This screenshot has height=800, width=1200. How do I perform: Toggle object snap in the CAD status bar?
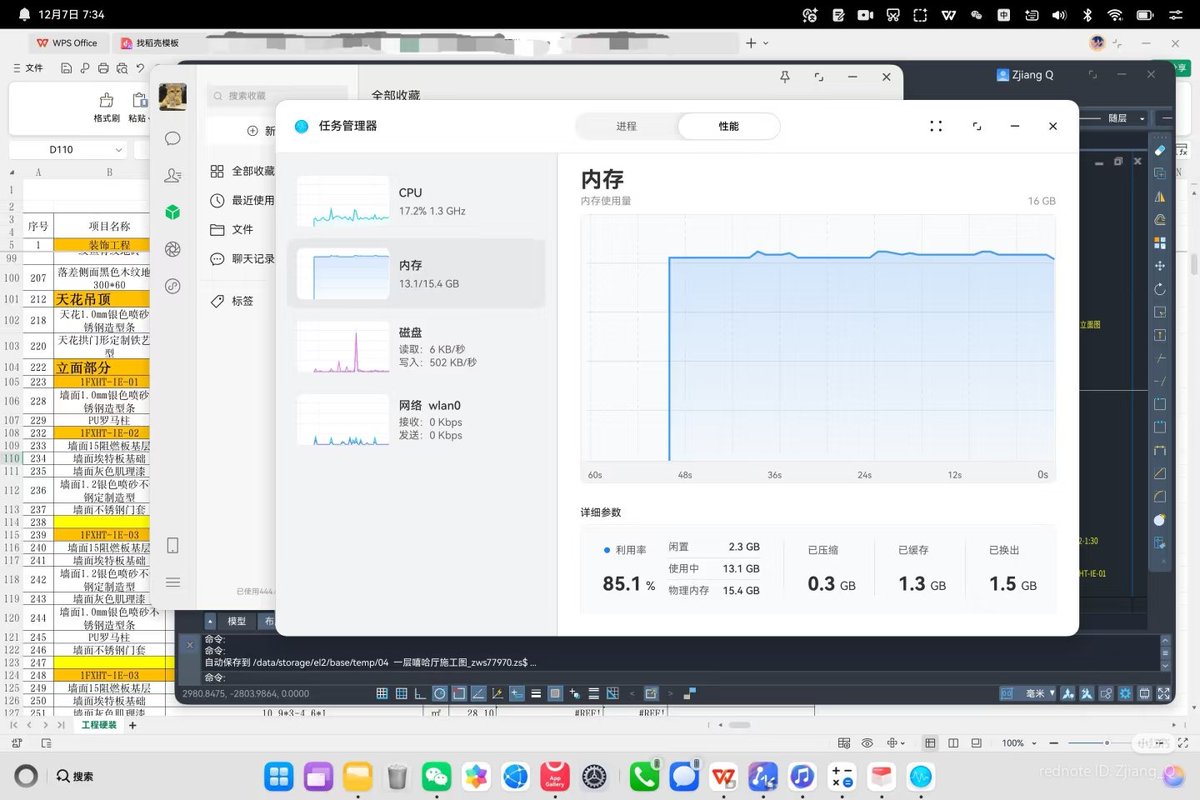click(x=459, y=693)
